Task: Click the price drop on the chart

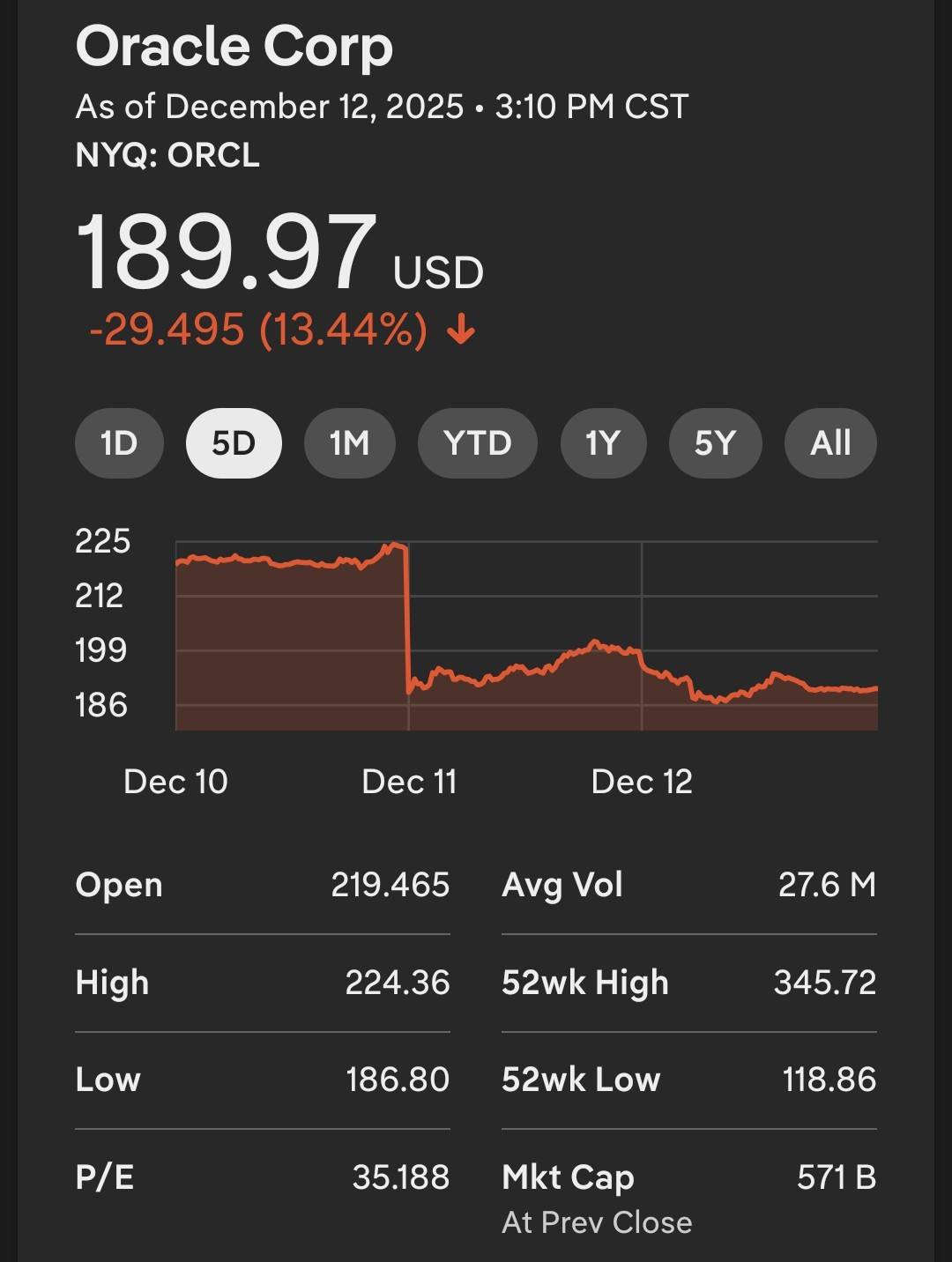Action: tap(407, 617)
